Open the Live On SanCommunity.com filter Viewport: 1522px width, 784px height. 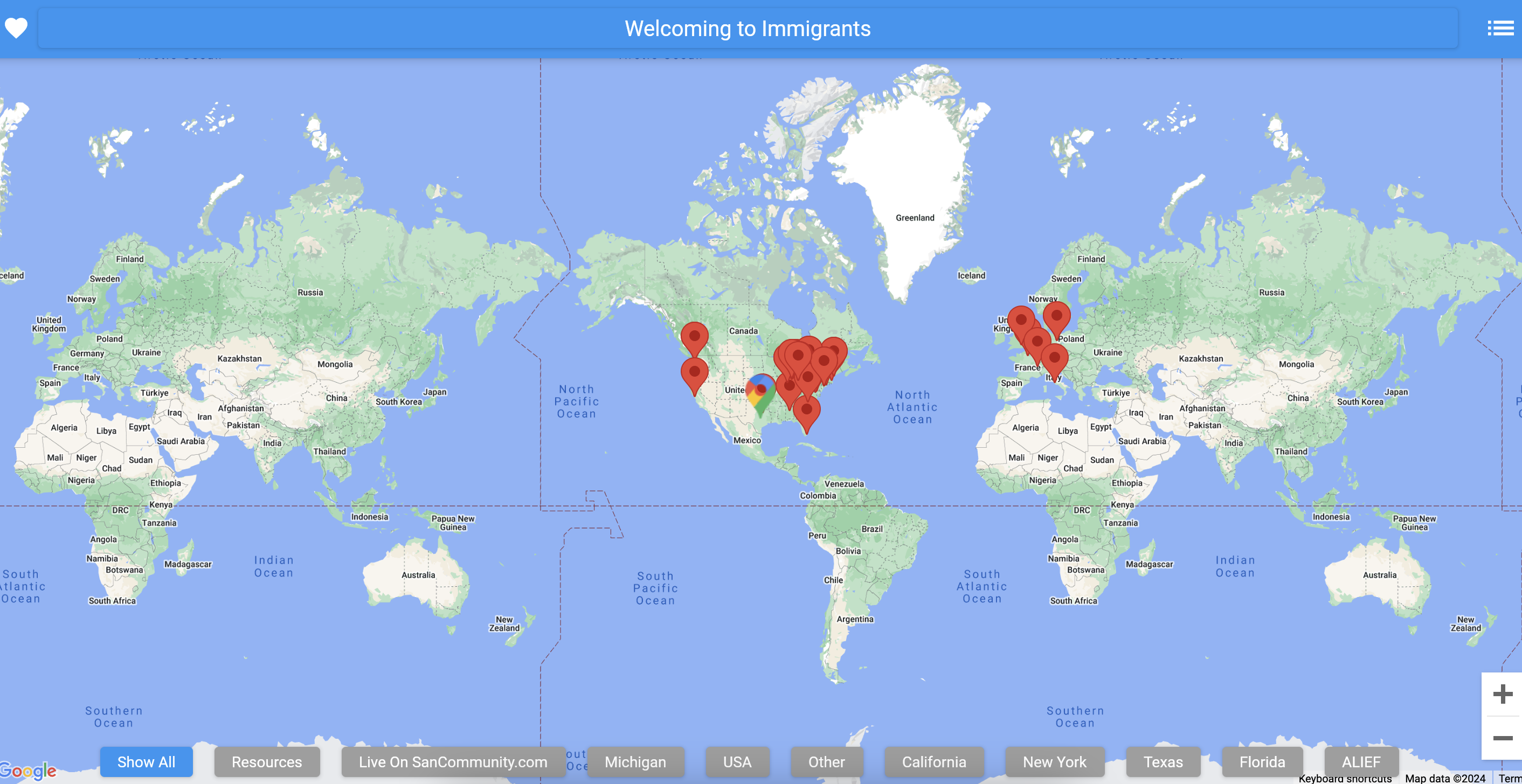(x=453, y=761)
